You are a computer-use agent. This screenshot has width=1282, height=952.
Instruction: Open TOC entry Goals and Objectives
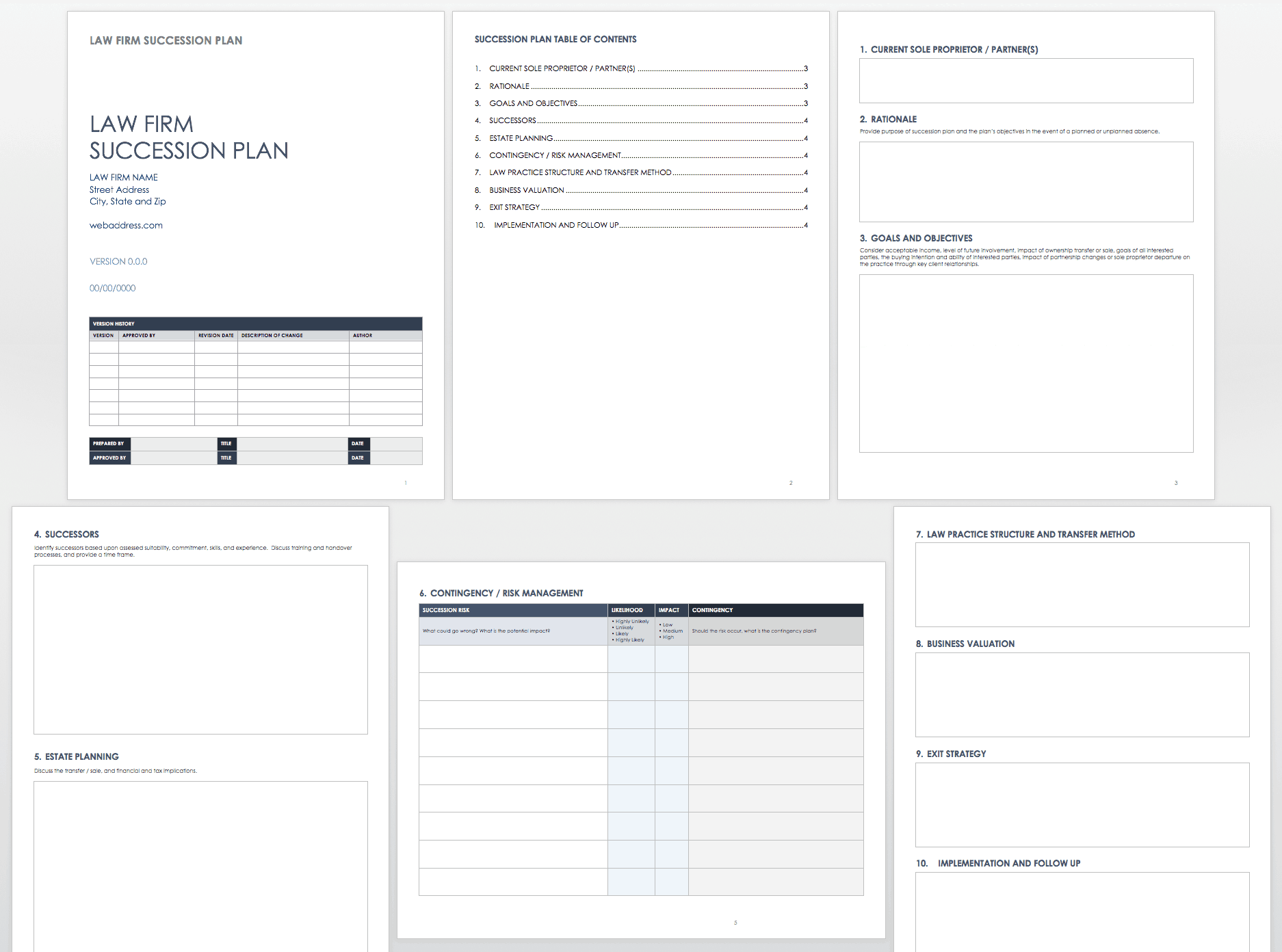click(641, 103)
